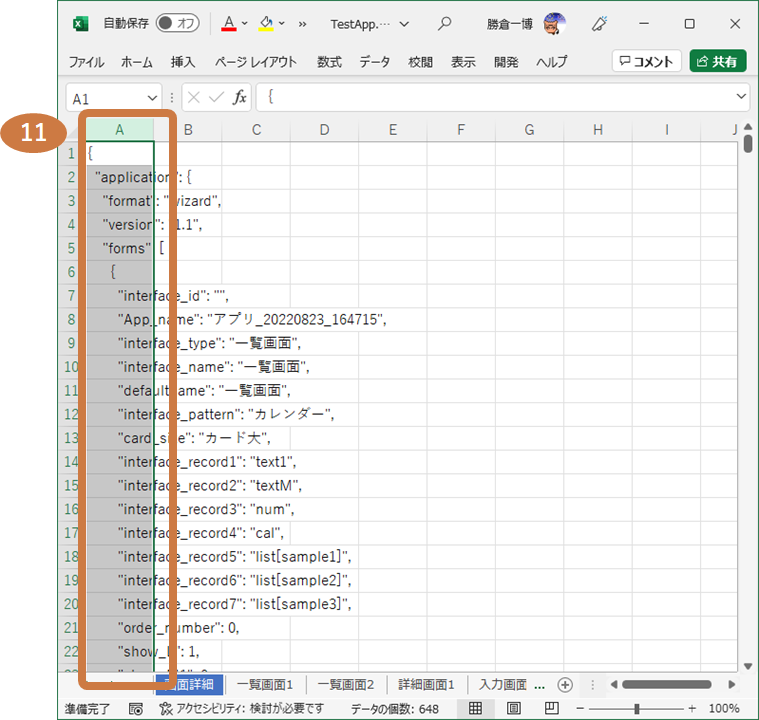Click the コメント button

click(647, 62)
